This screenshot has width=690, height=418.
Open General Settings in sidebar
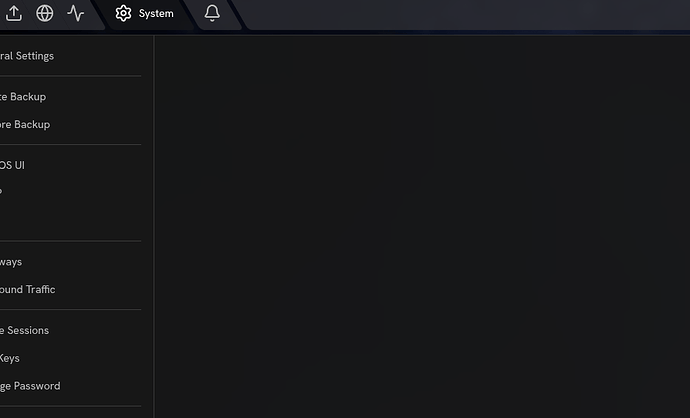pyautogui.click(x=27, y=56)
